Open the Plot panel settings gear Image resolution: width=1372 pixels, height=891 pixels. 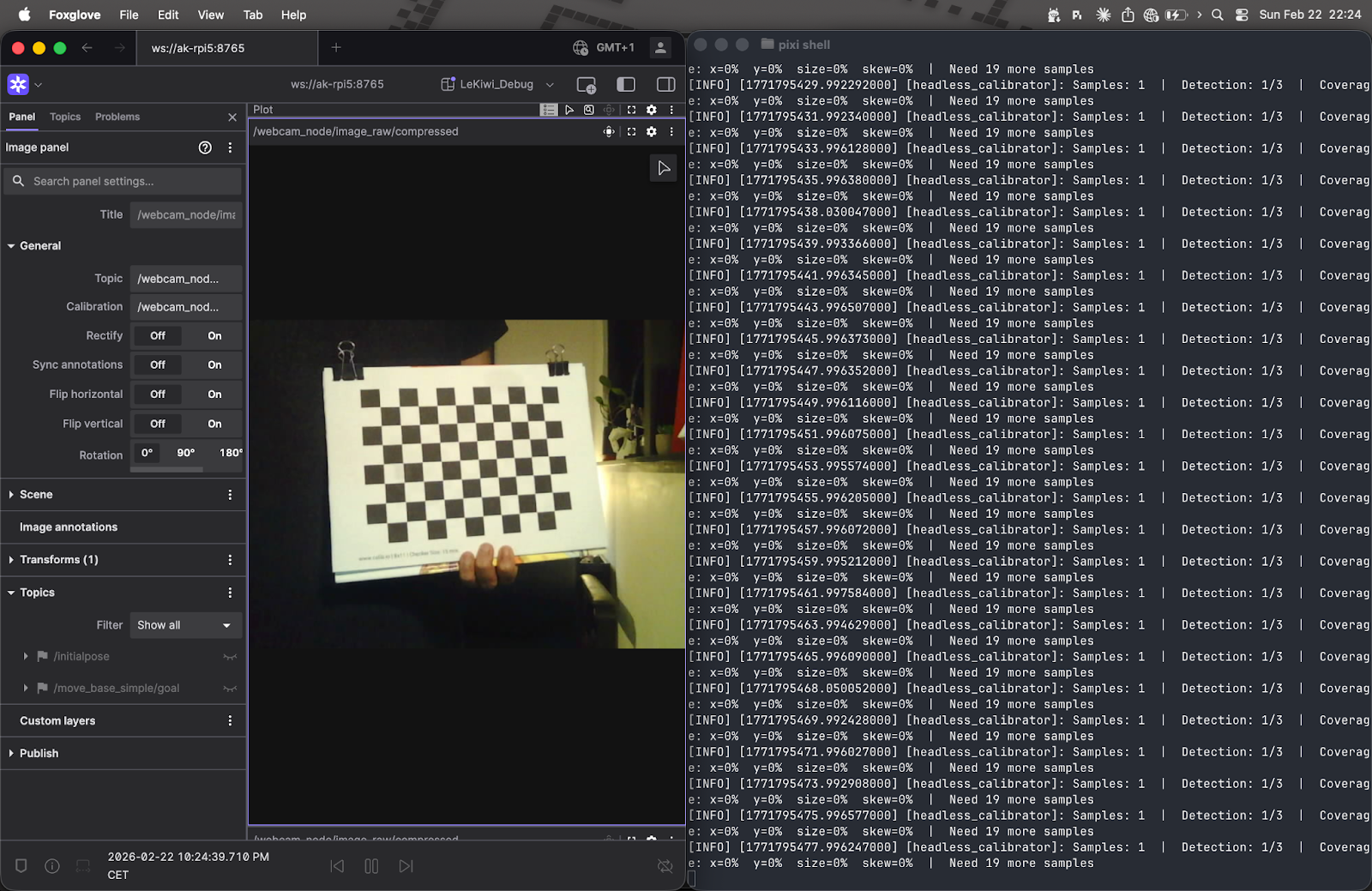point(652,109)
